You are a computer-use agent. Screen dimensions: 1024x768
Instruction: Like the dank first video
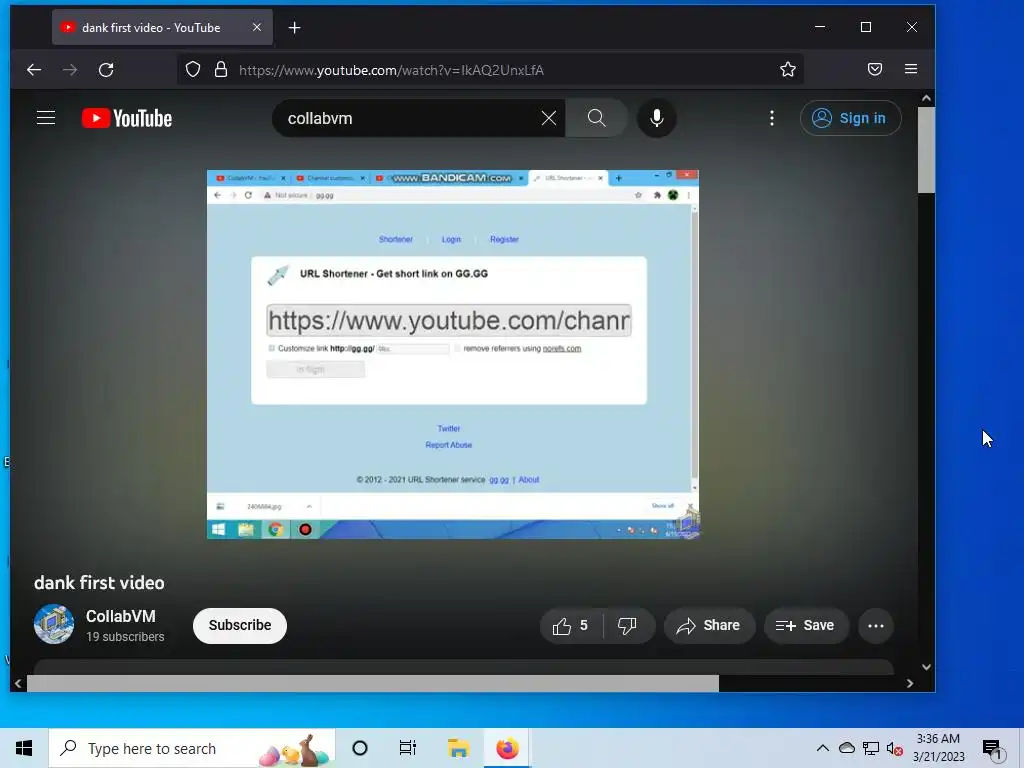click(571, 626)
